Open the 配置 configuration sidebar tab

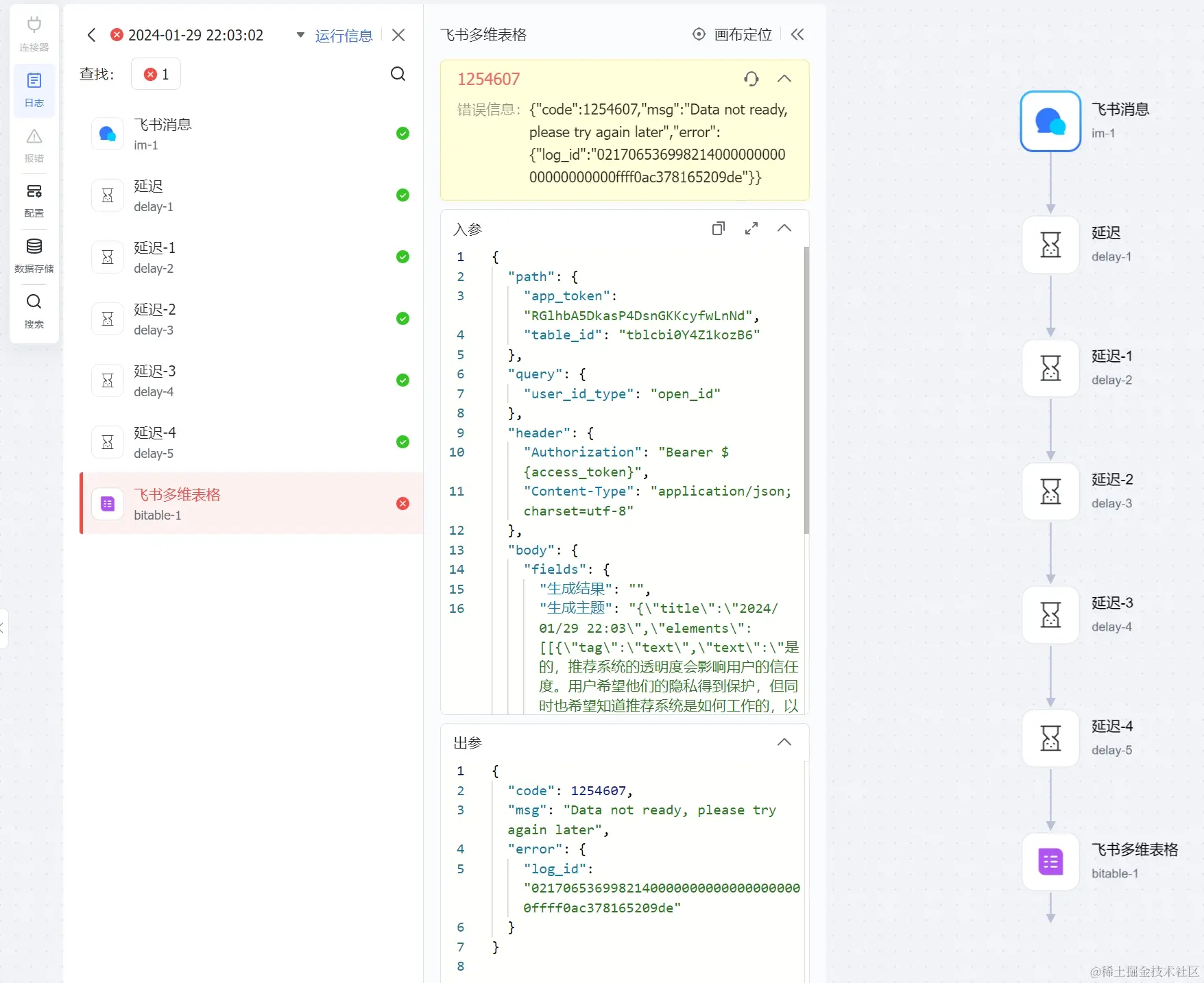[34, 200]
